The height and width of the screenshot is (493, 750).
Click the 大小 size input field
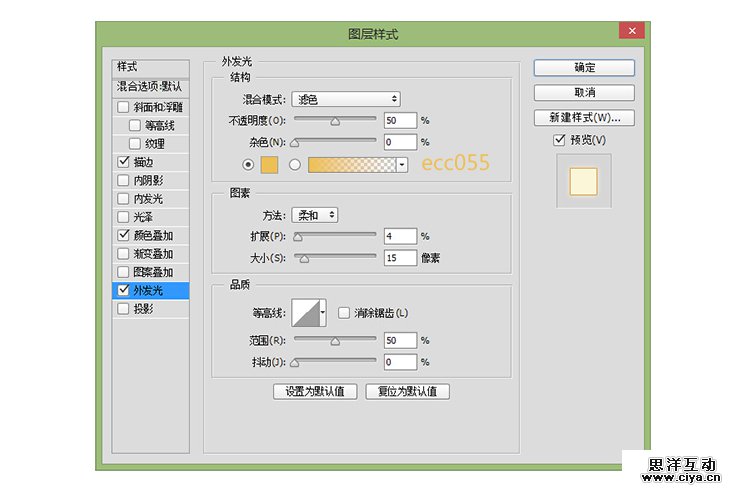399,258
